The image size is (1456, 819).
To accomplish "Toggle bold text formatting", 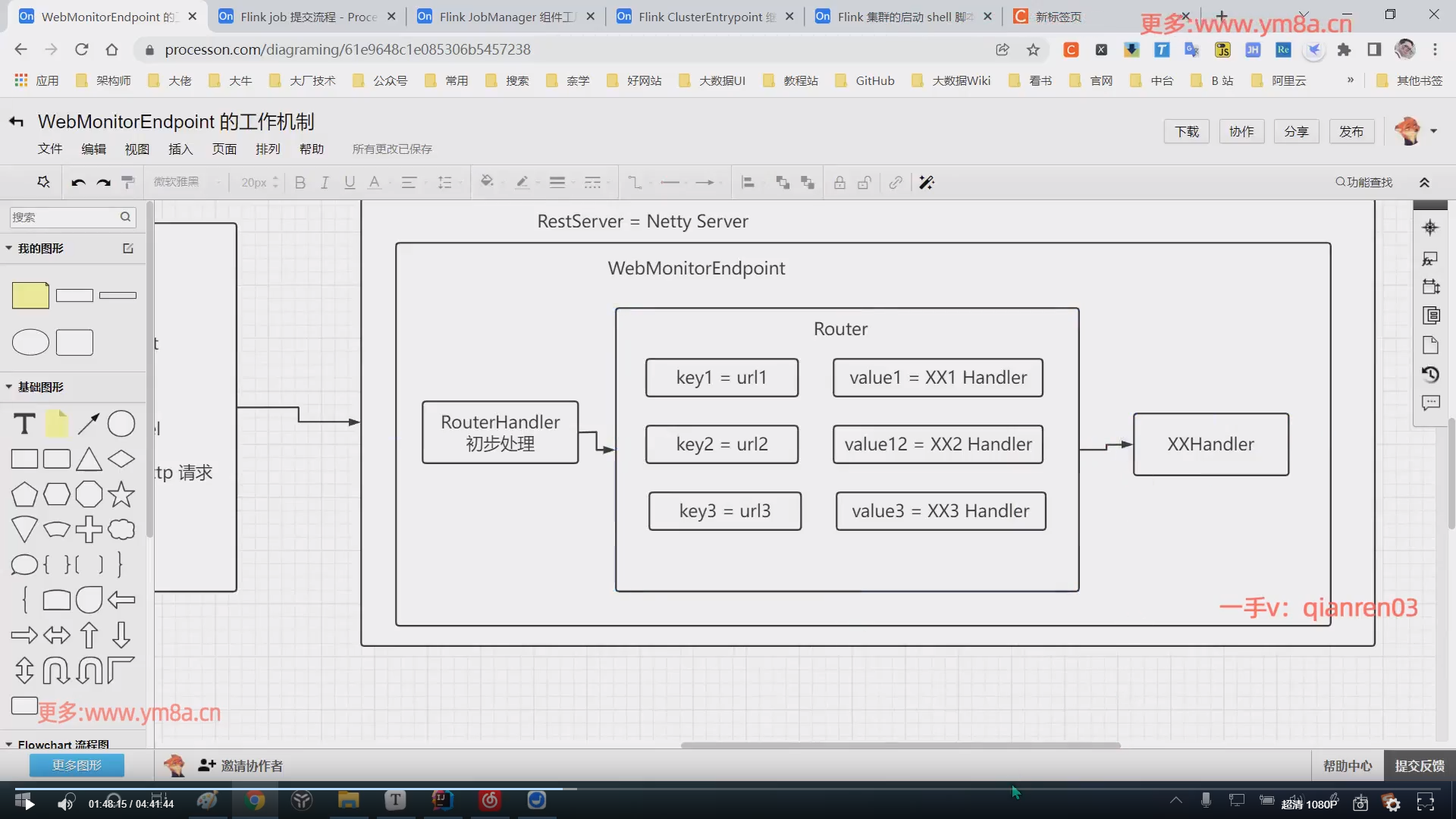I will [300, 183].
